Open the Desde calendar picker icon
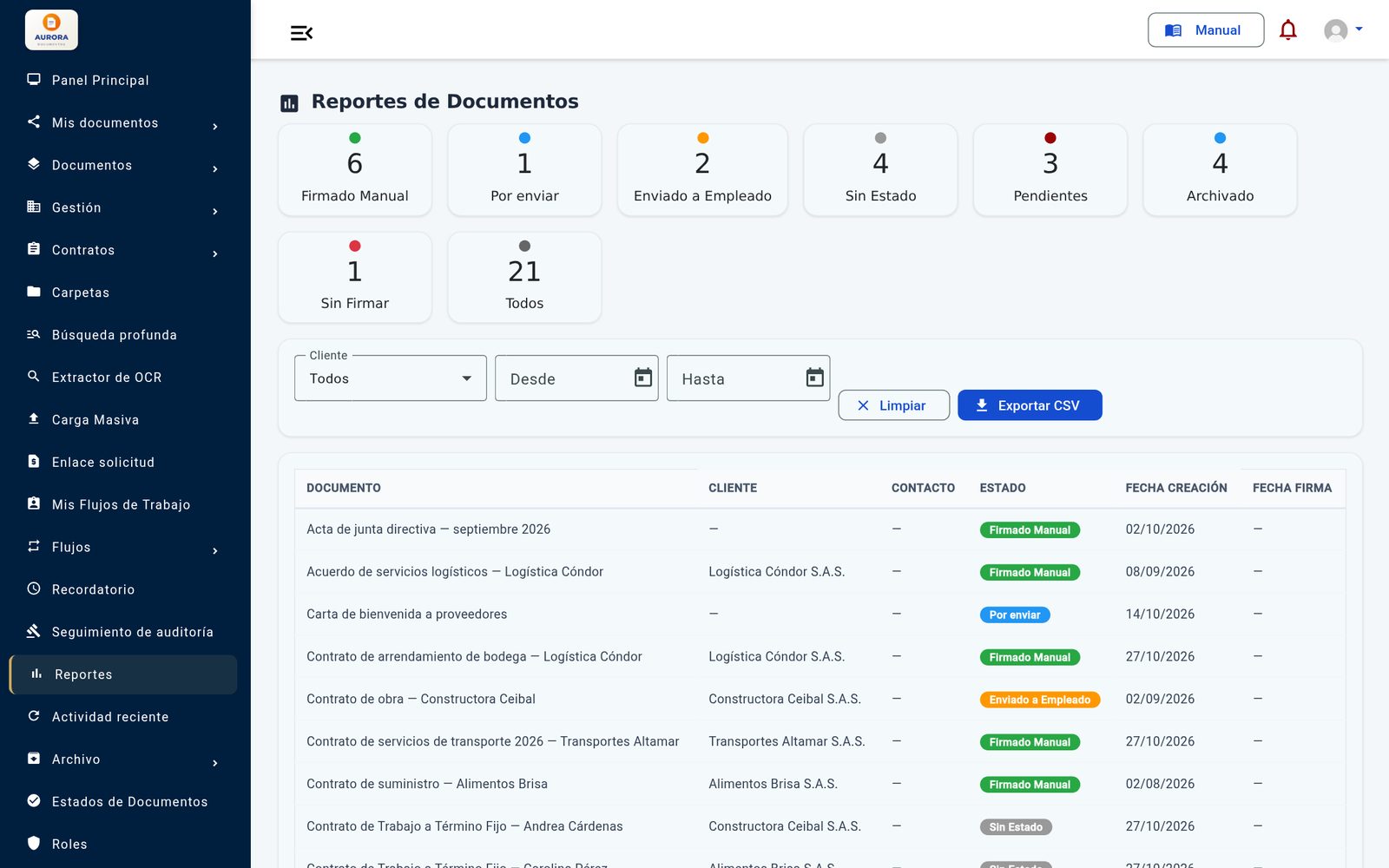 tap(643, 378)
